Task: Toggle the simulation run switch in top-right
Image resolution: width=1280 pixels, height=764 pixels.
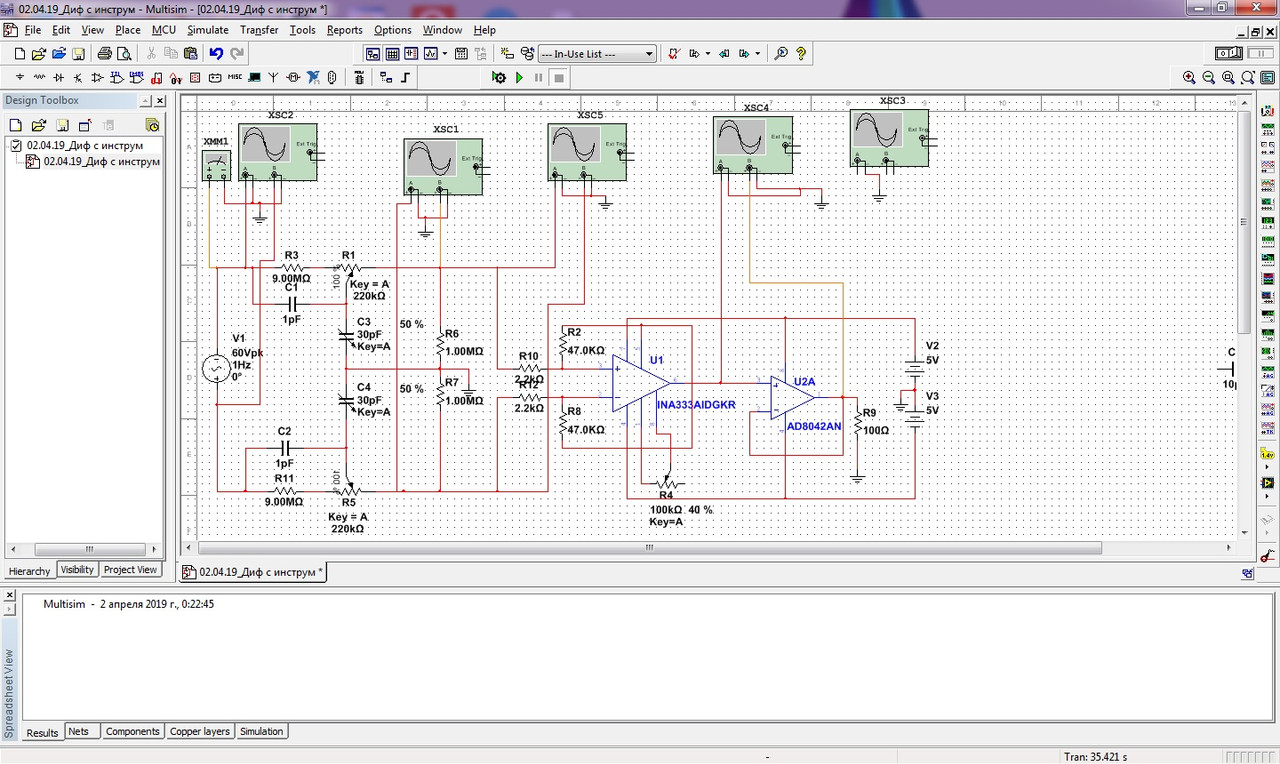Action: (1228, 54)
